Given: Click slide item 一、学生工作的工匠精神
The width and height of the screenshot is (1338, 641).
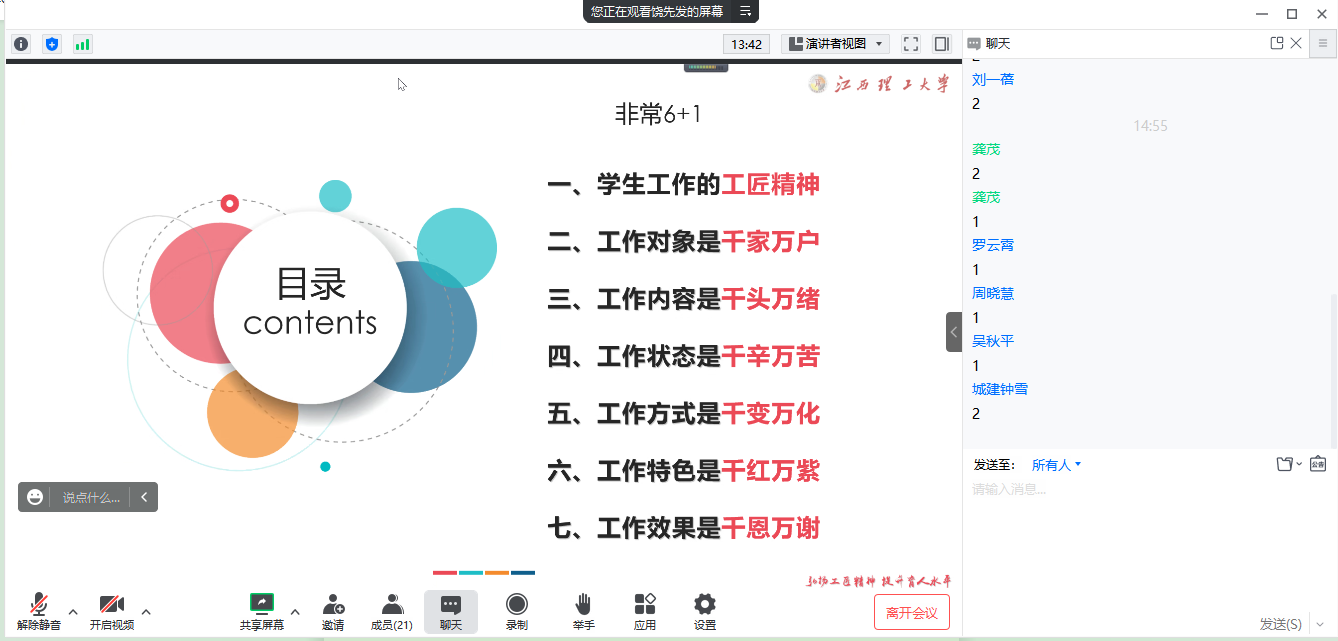Looking at the screenshot, I should 684,184.
